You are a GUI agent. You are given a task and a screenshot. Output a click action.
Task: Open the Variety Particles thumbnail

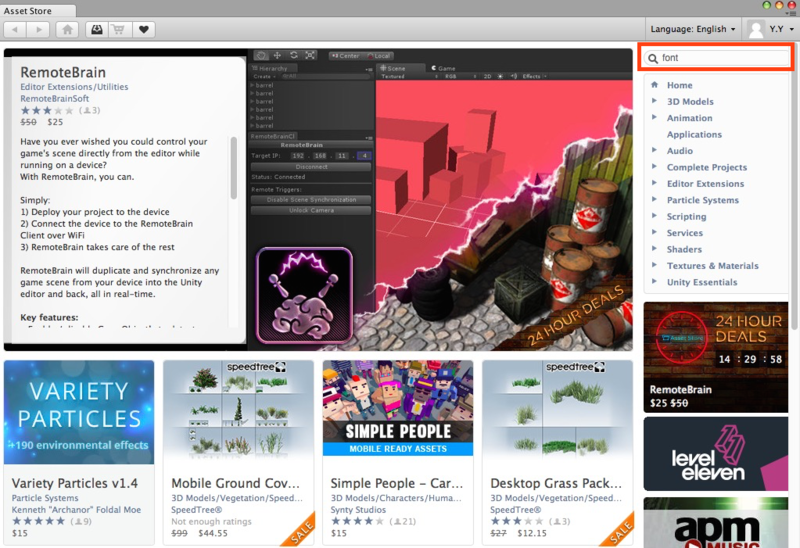[x=79, y=412]
